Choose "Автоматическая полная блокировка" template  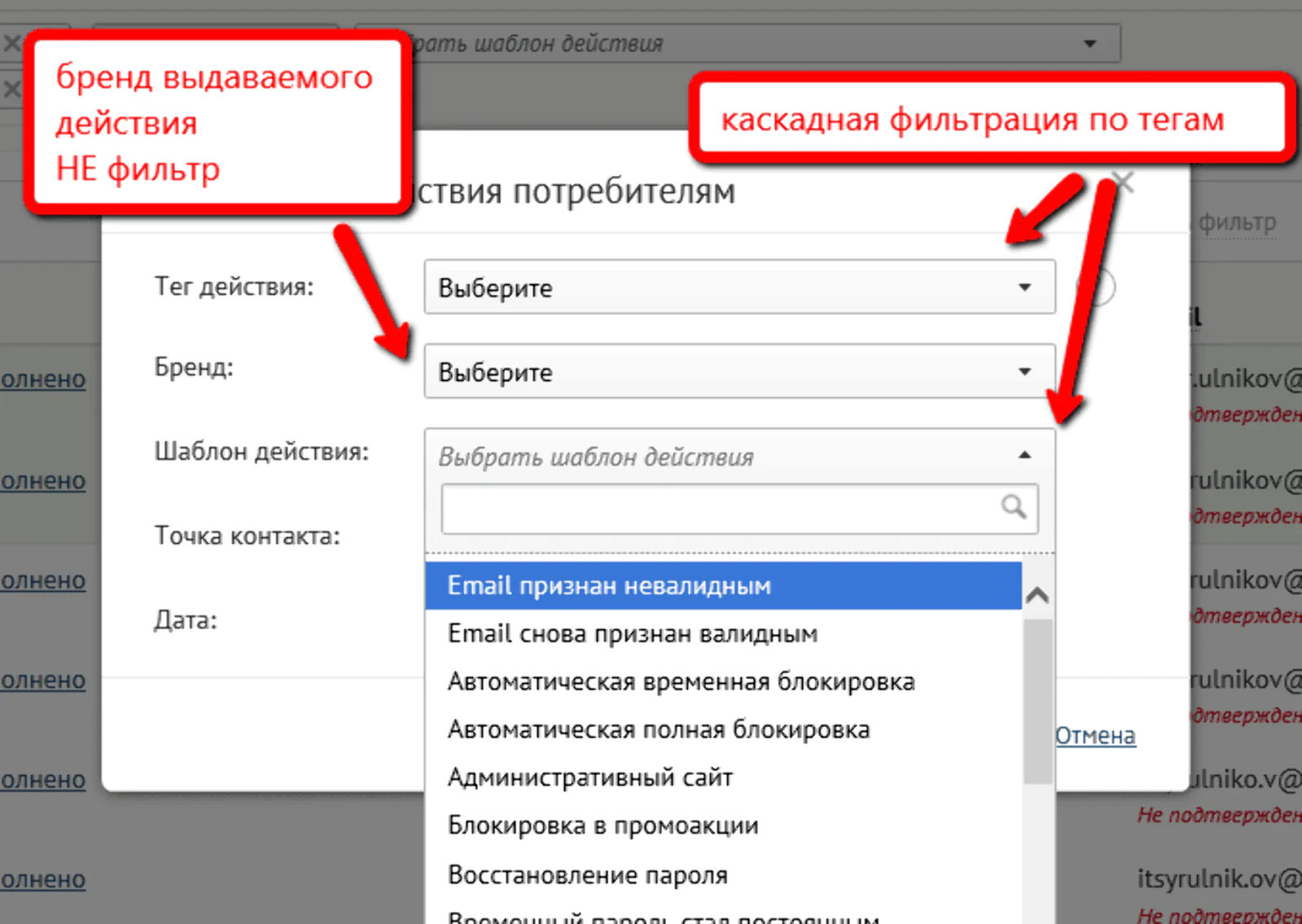pyautogui.click(x=658, y=729)
